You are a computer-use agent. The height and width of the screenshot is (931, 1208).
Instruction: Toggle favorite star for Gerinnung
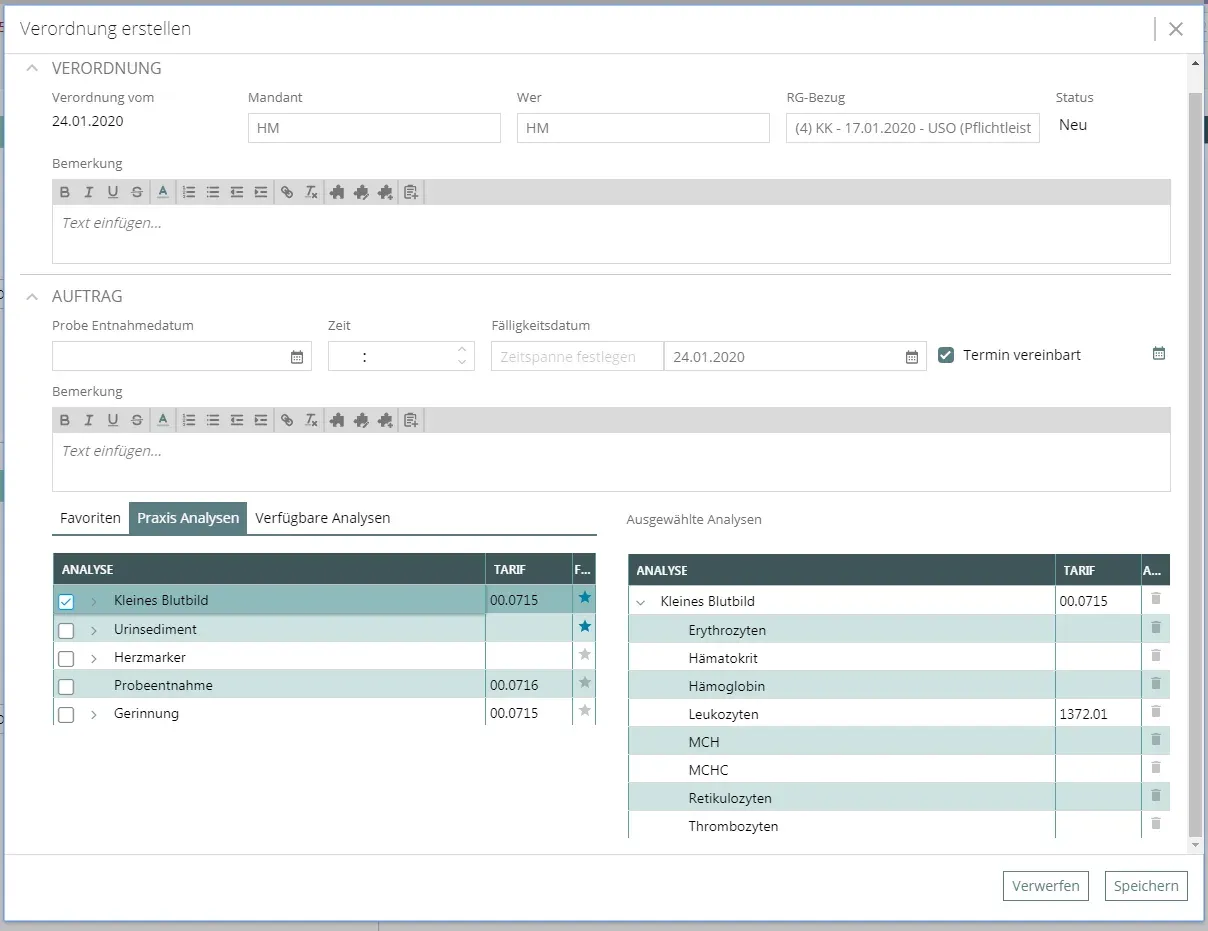(585, 710)
